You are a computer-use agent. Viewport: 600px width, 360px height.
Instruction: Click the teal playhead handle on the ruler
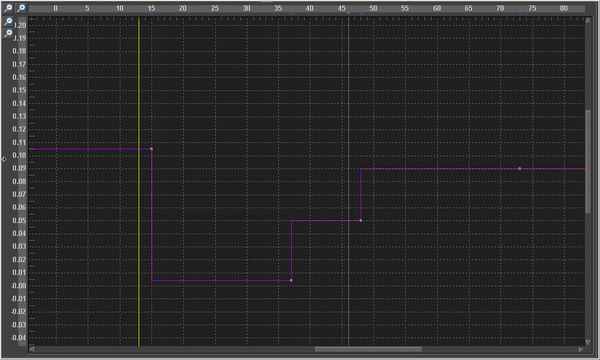349,13
